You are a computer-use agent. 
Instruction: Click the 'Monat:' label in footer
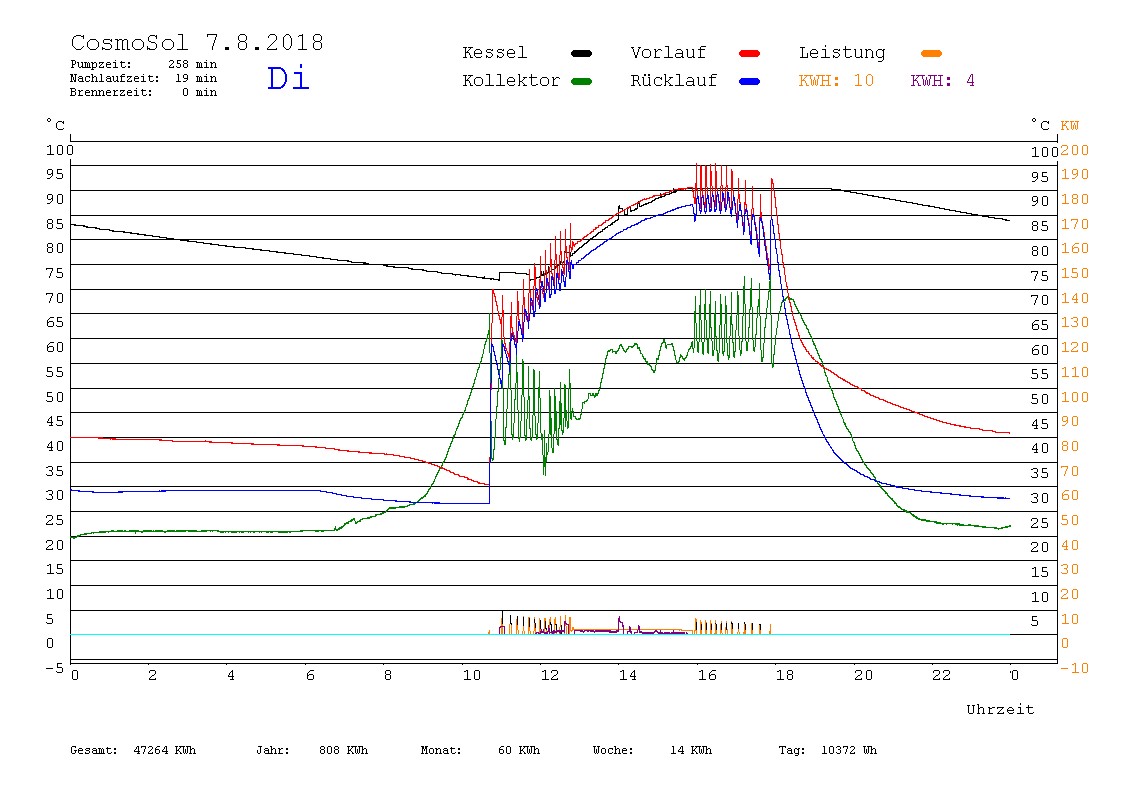441,750
